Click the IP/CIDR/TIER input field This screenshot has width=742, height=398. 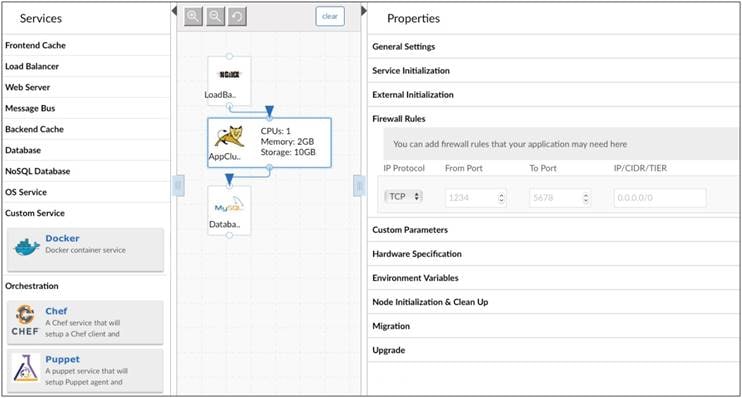tap(660, 198)
